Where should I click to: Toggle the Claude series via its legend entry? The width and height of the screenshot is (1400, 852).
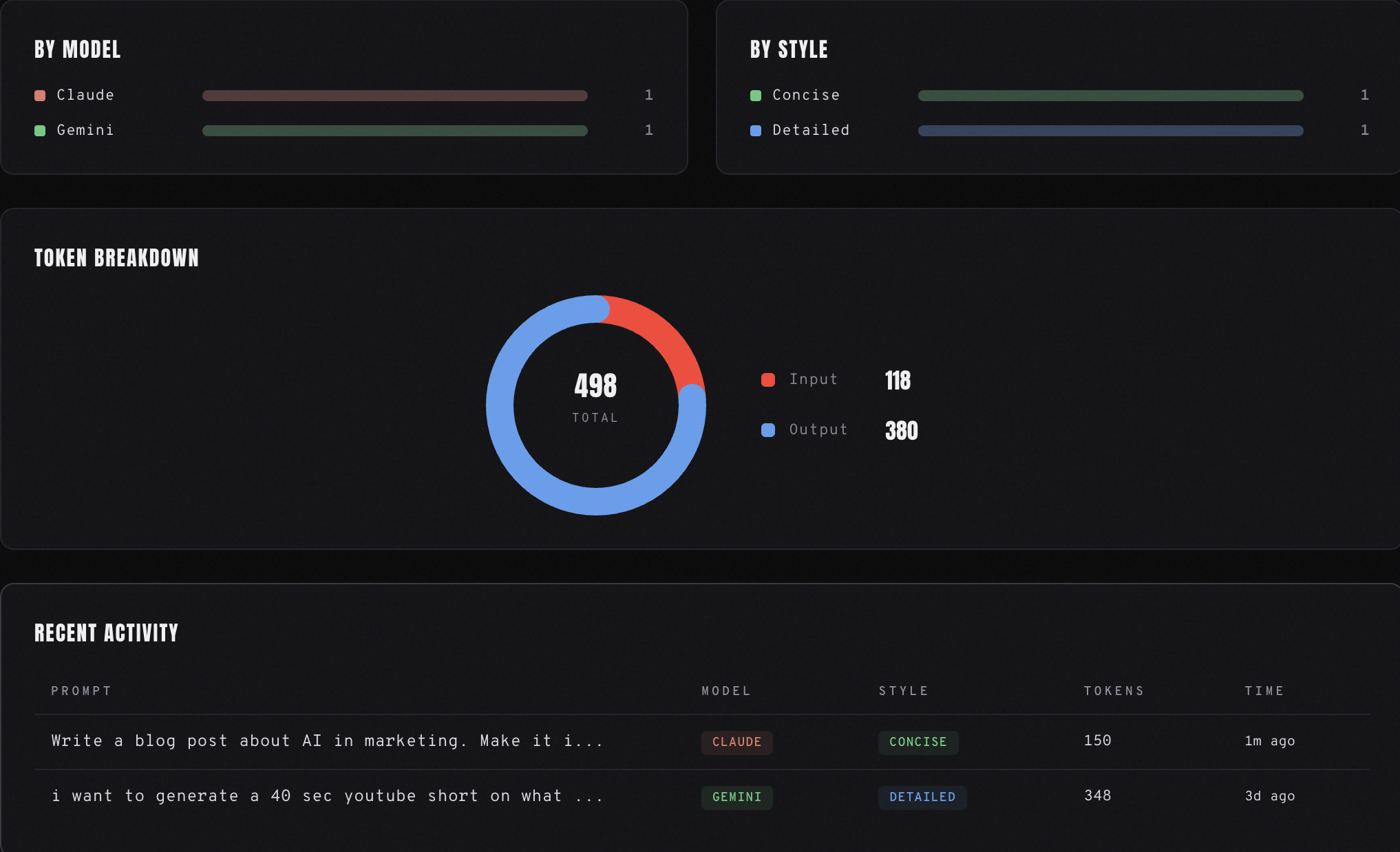click(84, 95)
